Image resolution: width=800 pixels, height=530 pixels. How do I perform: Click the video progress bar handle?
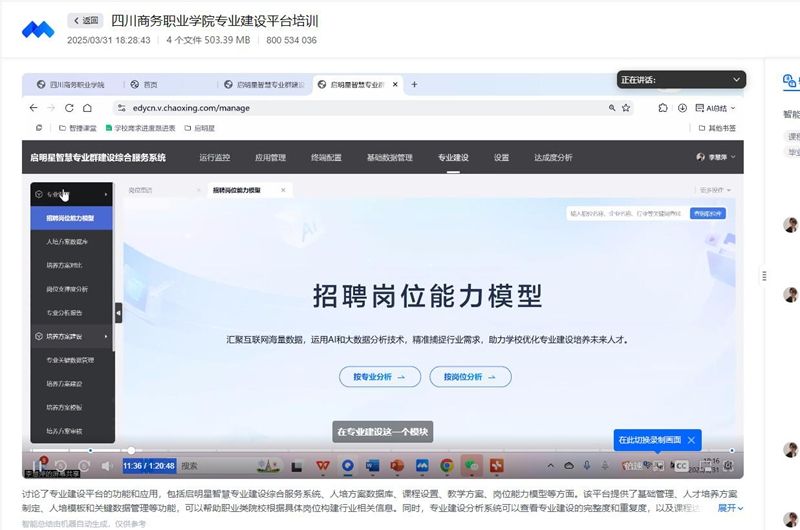click(131, 451)
